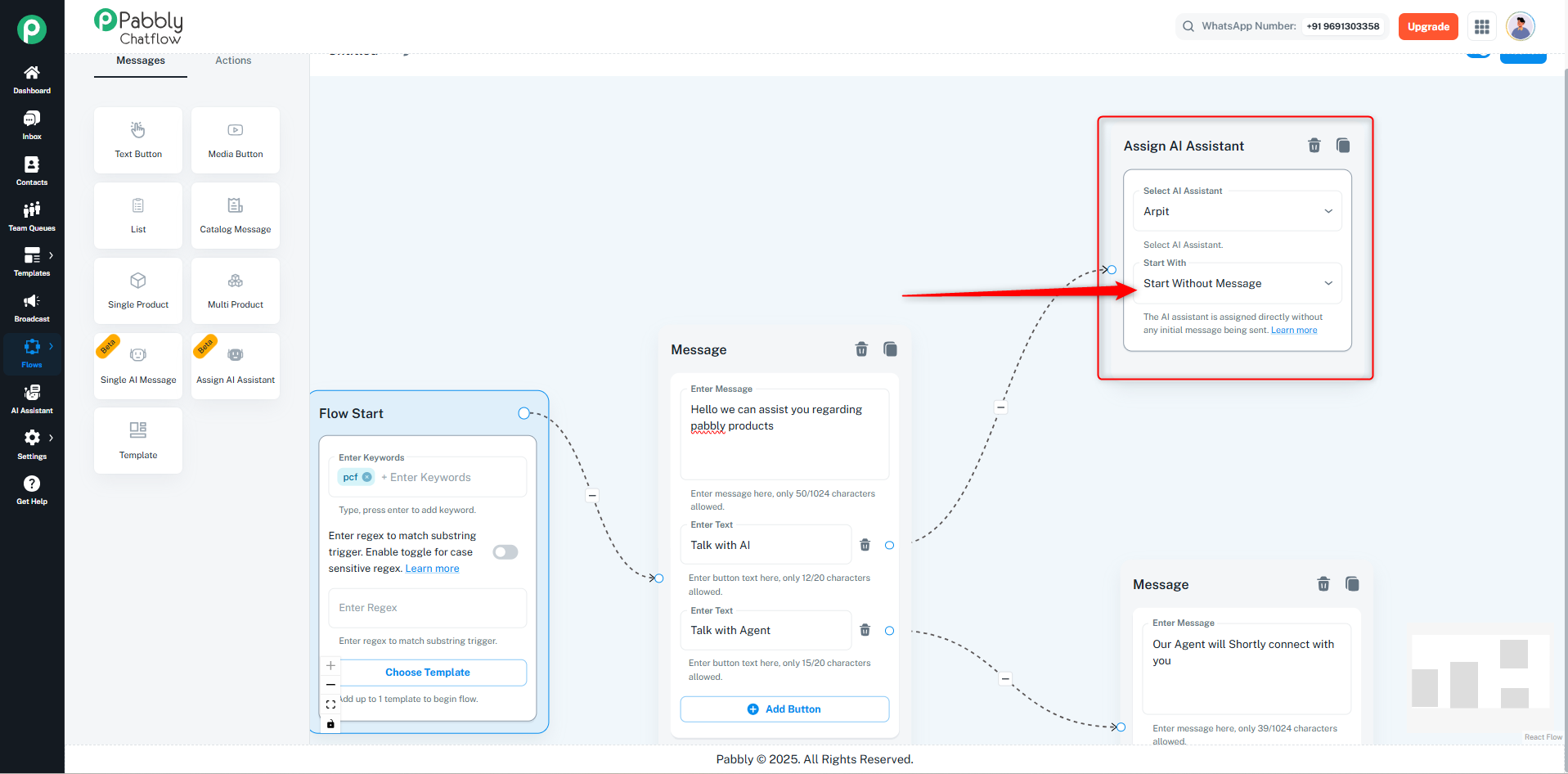Delete the Talk with Agent button
This screenshot has height=774, width=1568.
865,630
